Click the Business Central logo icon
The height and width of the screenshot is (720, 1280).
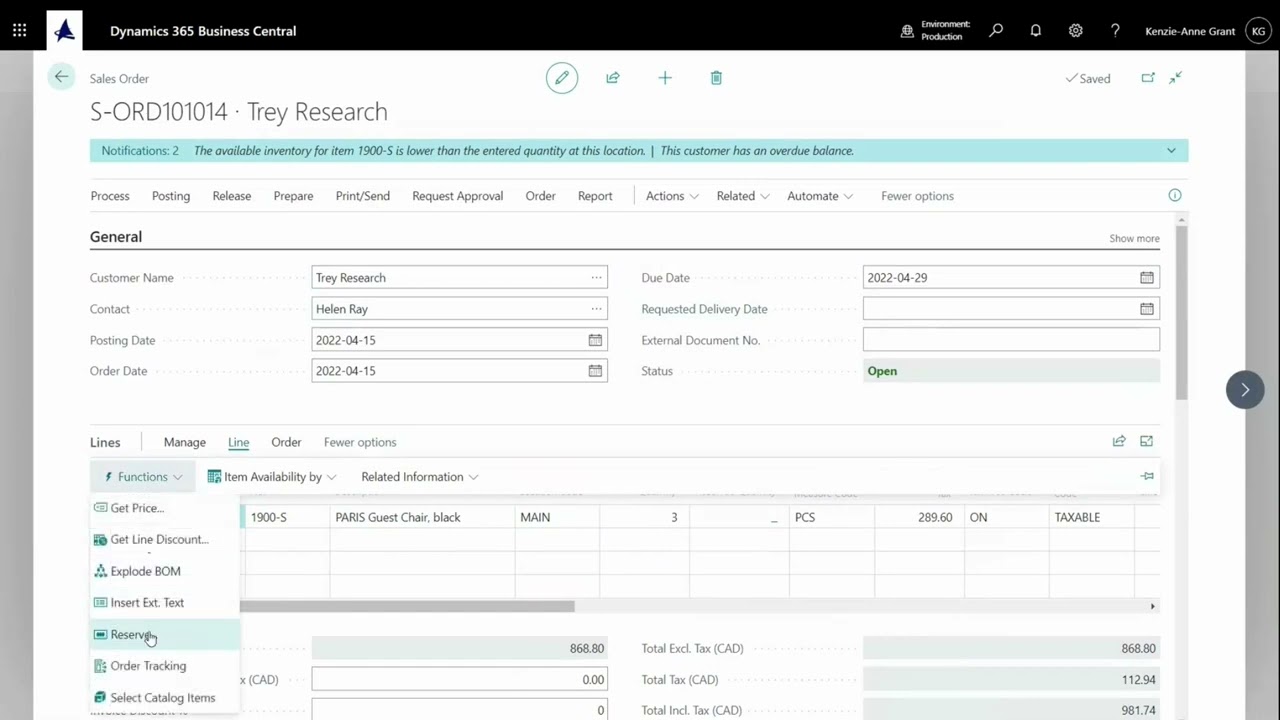point(65,31)
